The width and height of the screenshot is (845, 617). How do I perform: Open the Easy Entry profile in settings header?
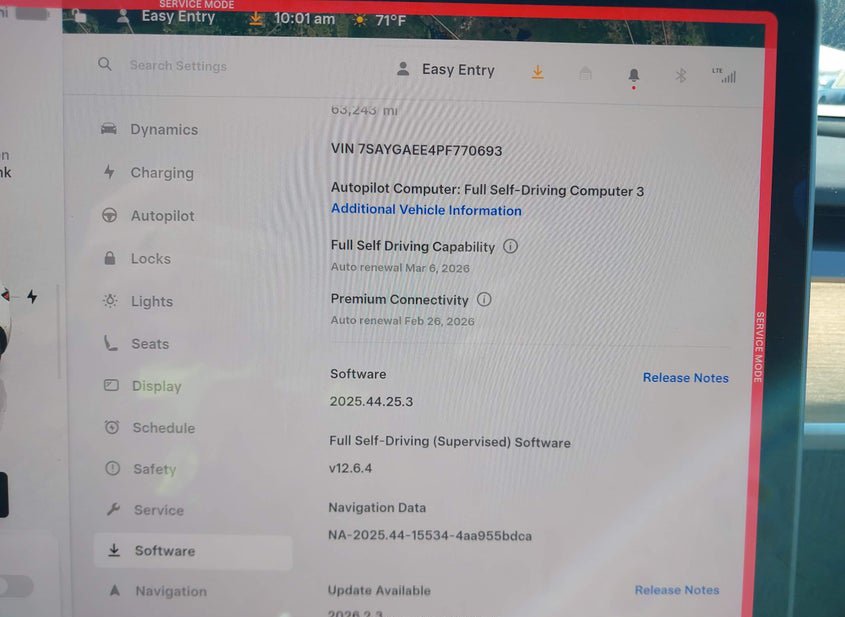[x=446, y=70]
